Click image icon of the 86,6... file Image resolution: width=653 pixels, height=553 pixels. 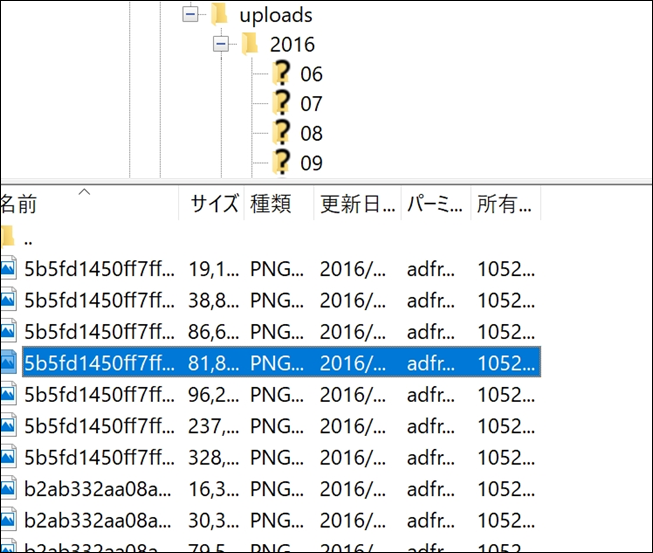click(8, 331)
